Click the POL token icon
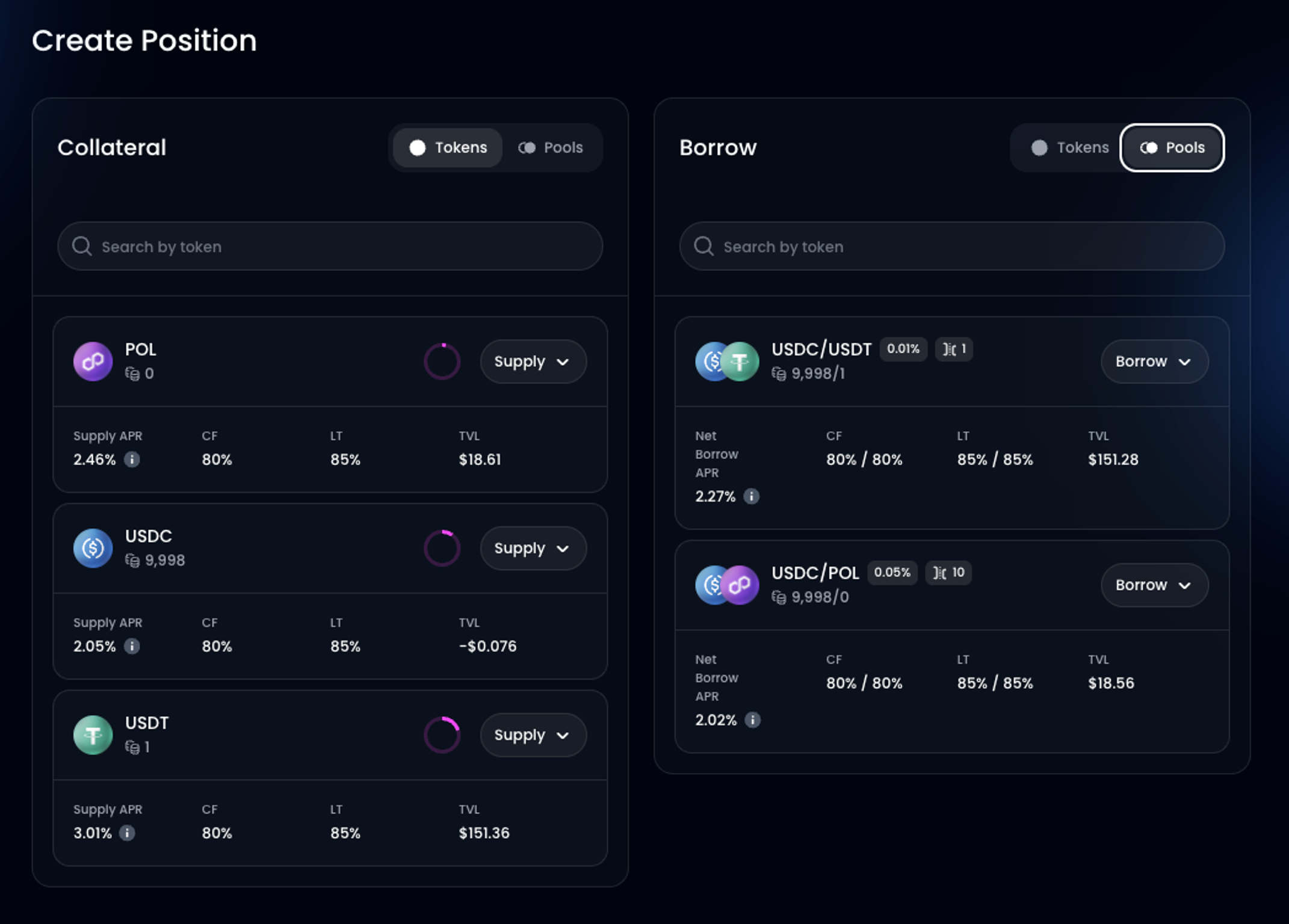The image size is (1289, 924). [x=93, y=362]
